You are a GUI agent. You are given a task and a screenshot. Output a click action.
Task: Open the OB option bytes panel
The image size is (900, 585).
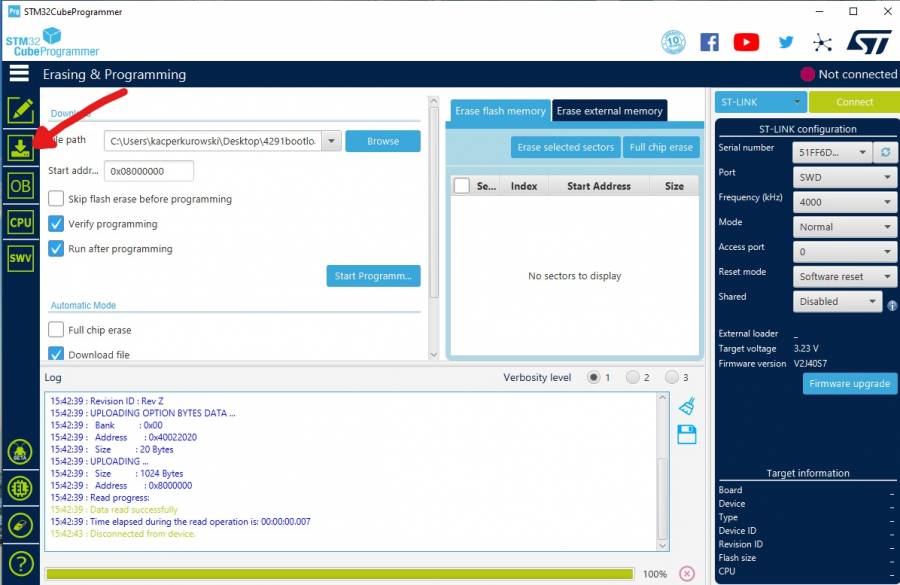click(21, 186)
